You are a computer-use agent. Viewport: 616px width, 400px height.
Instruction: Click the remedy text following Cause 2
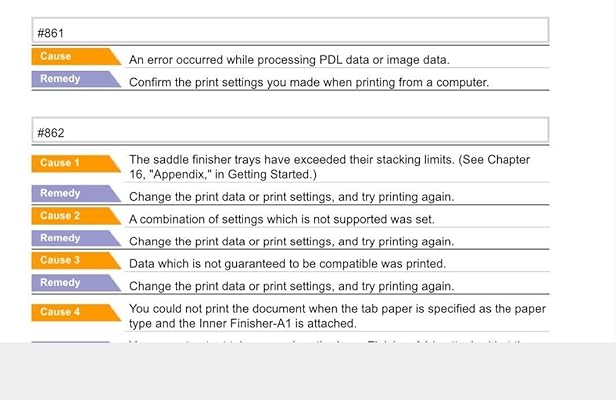coord(291,241)
